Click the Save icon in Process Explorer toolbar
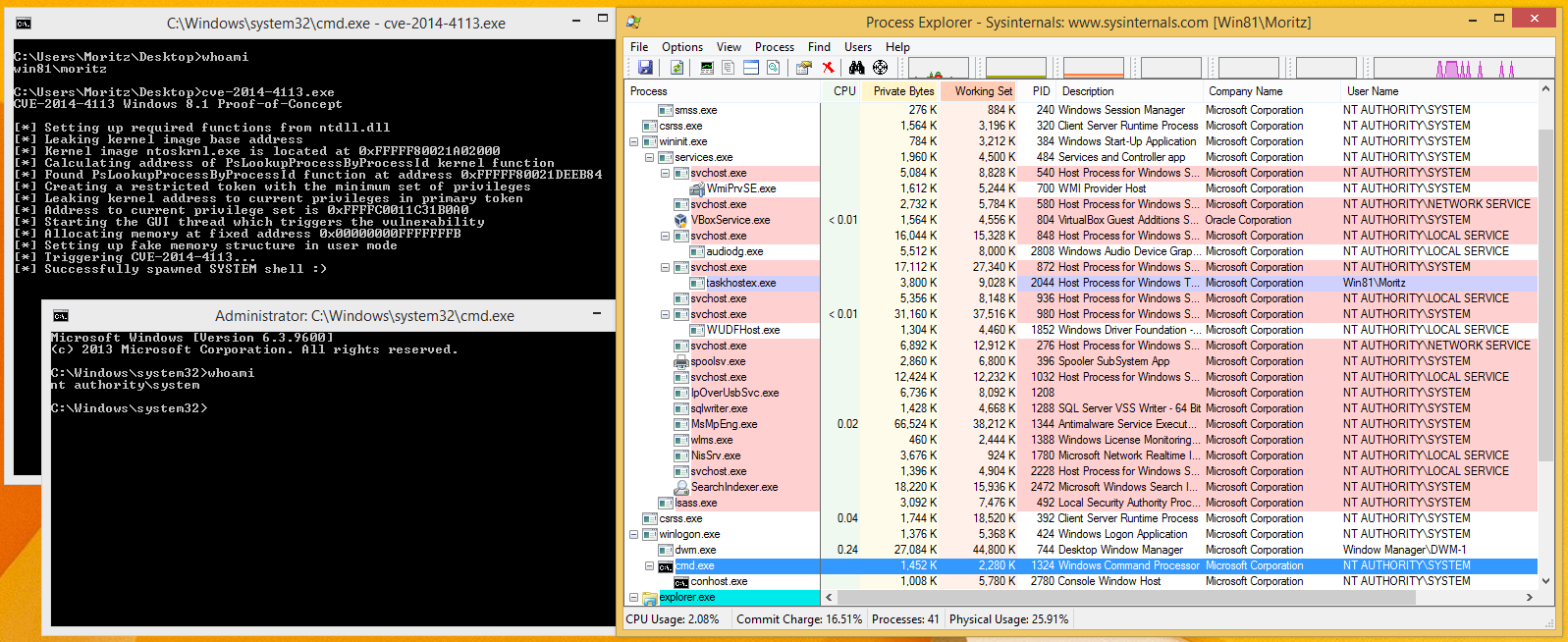1568x642 pixels. coord(645,67)
